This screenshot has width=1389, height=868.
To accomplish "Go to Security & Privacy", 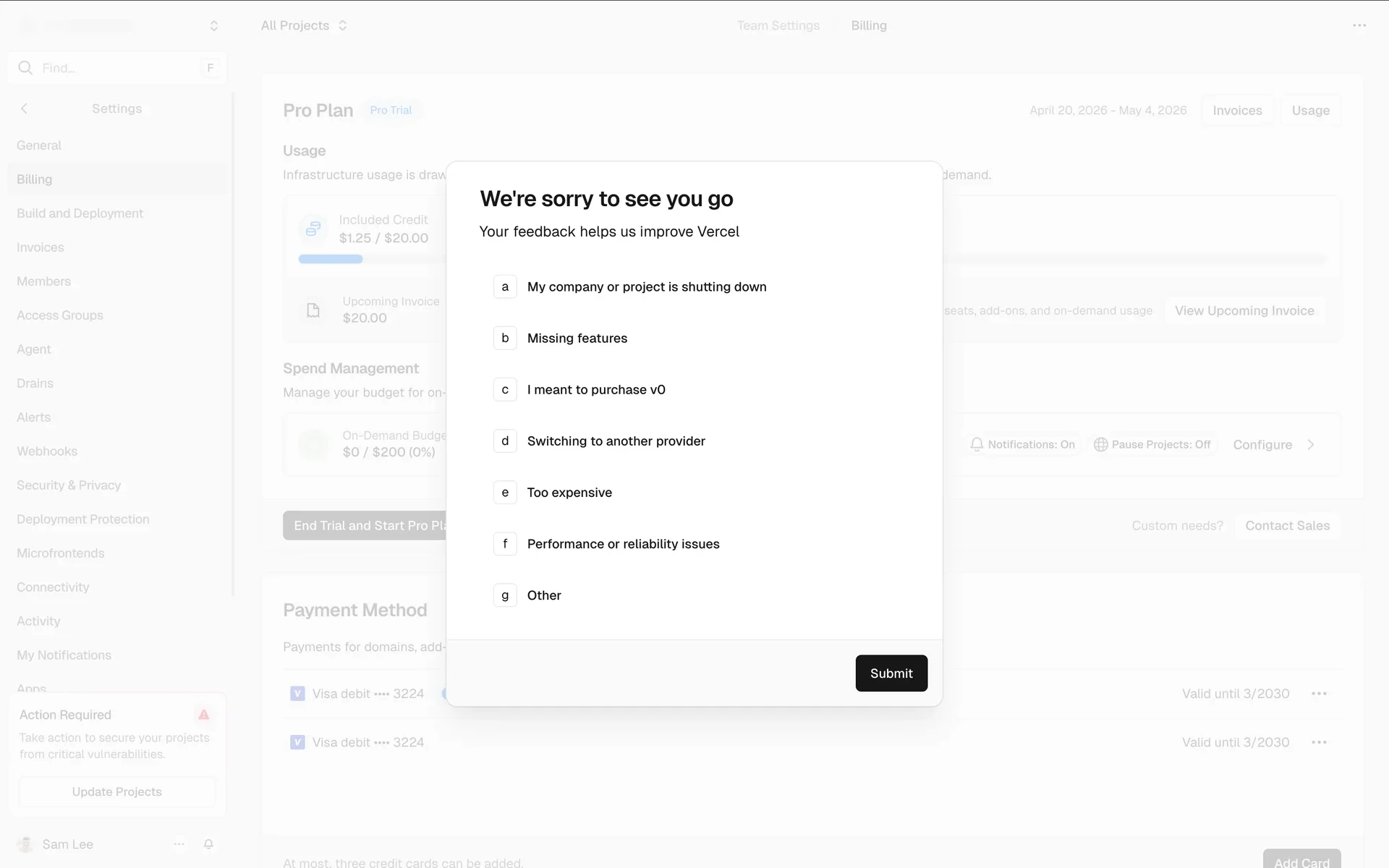I will click(x=118, y=485).
